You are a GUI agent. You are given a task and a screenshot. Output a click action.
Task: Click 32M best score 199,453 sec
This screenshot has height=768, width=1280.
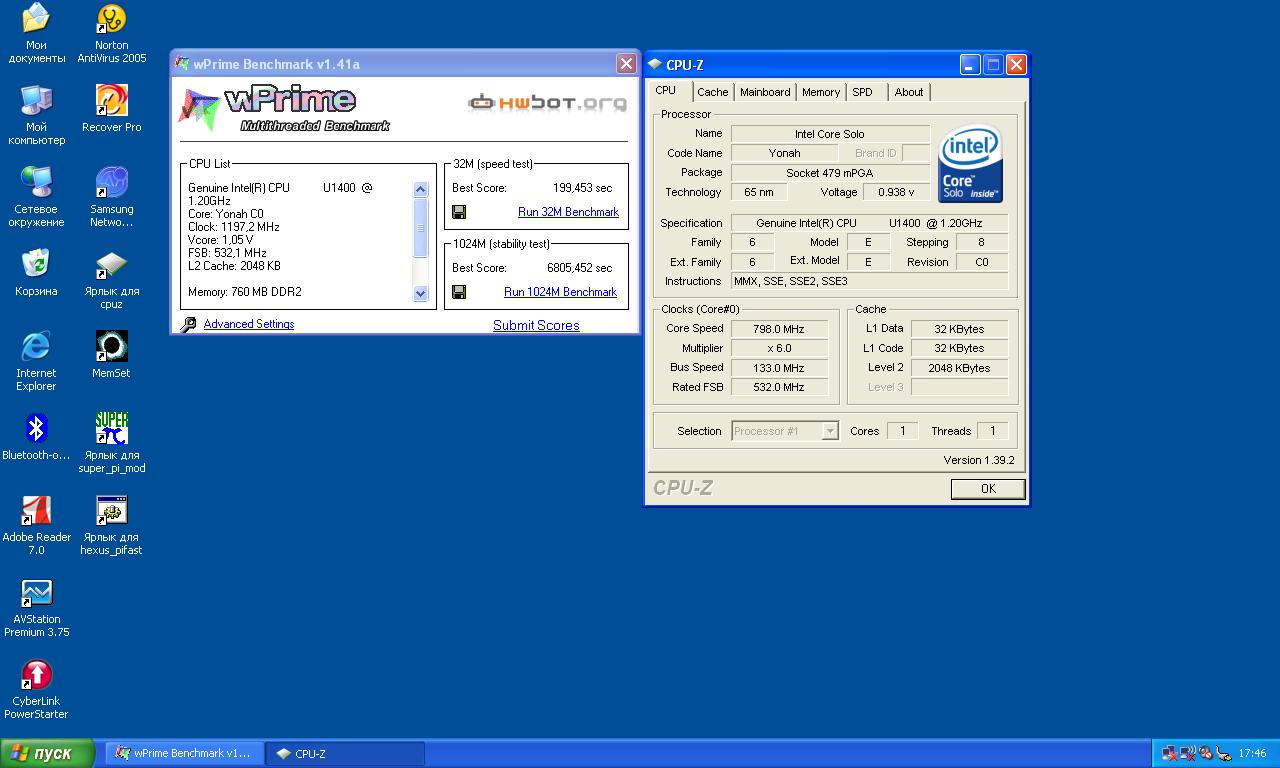coord(582,188)
